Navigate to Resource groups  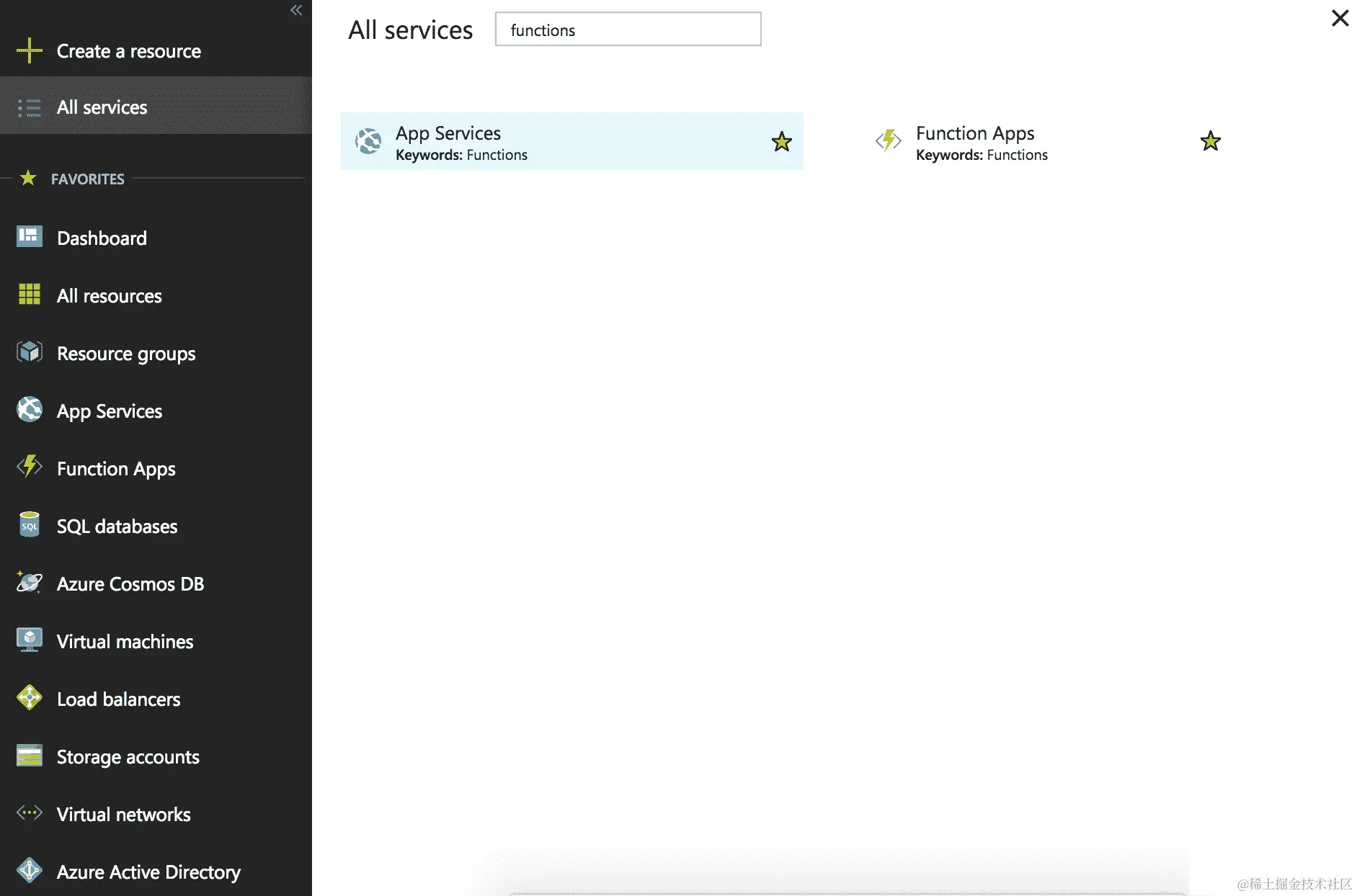tap(156, 353)
